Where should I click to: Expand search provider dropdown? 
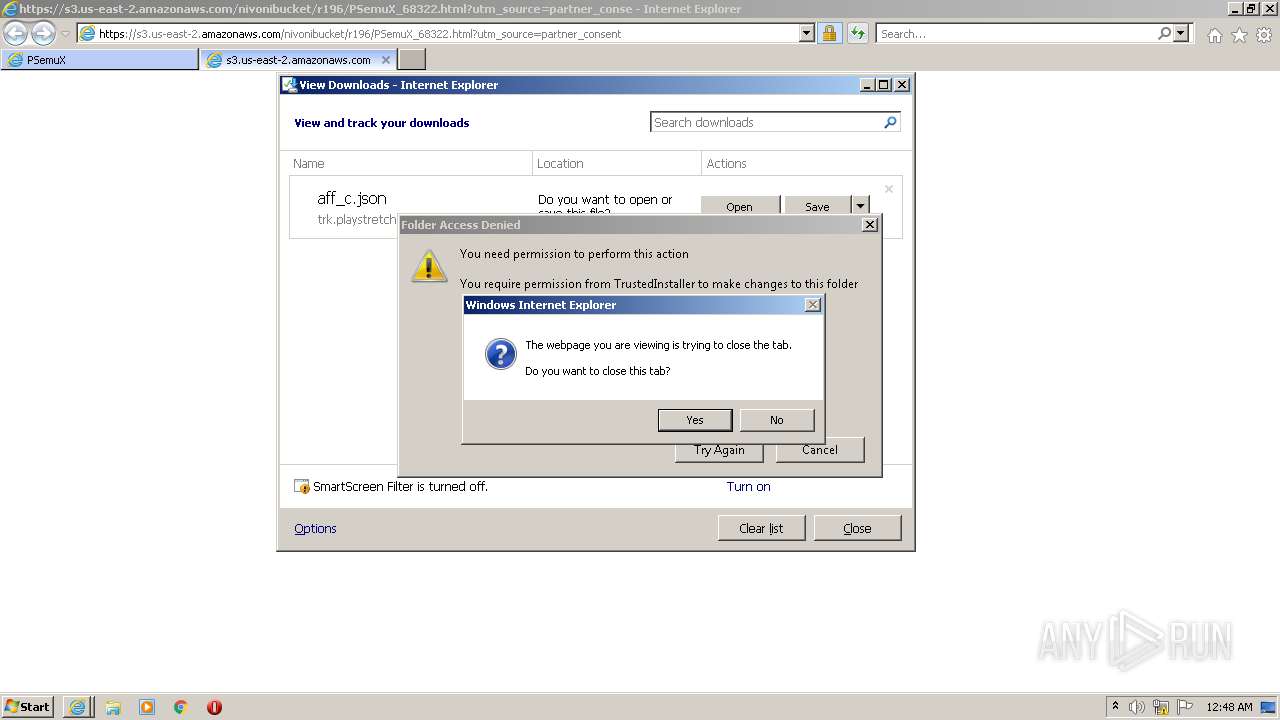[1182, 33]
